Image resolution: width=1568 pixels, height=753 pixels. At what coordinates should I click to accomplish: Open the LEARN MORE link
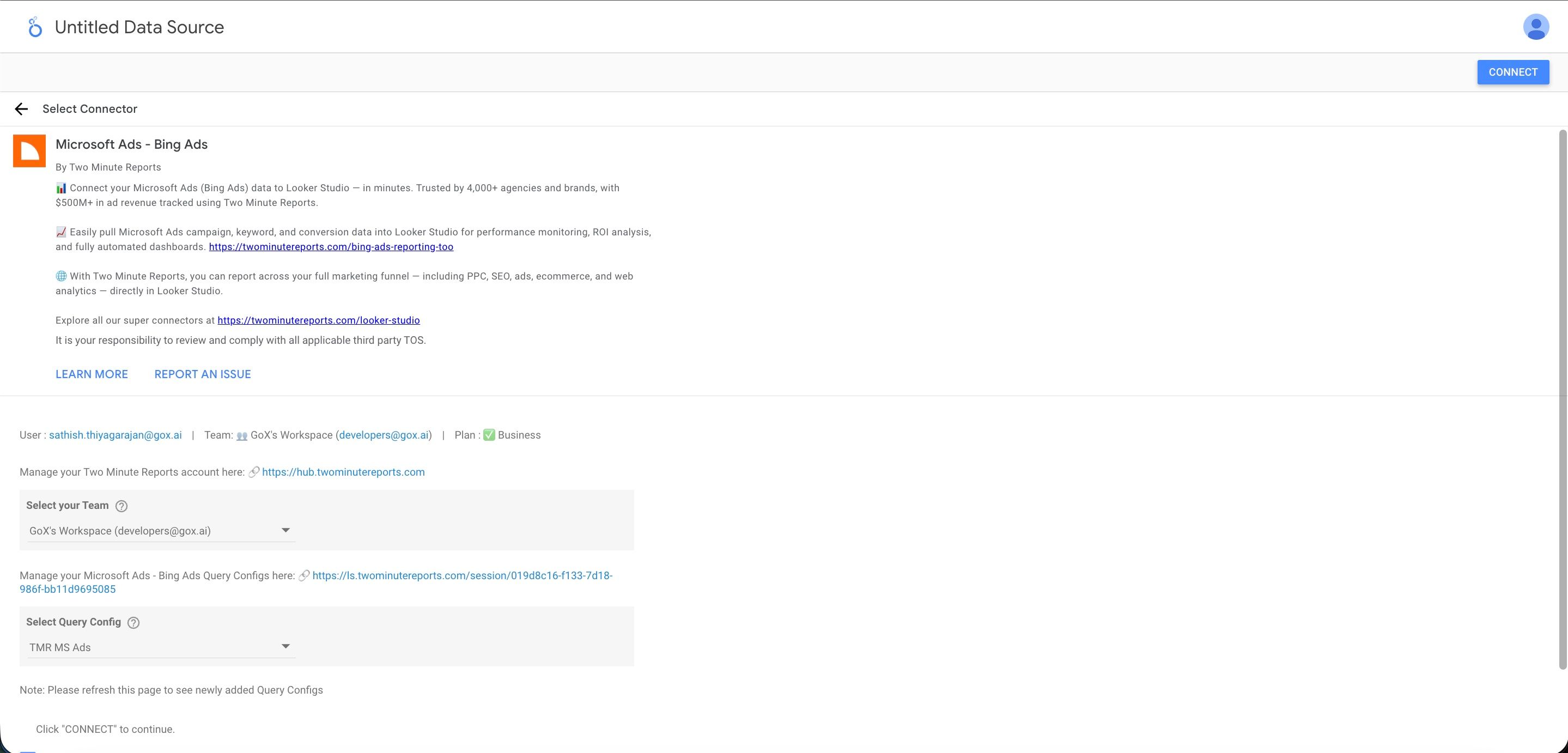click(92, 374)
